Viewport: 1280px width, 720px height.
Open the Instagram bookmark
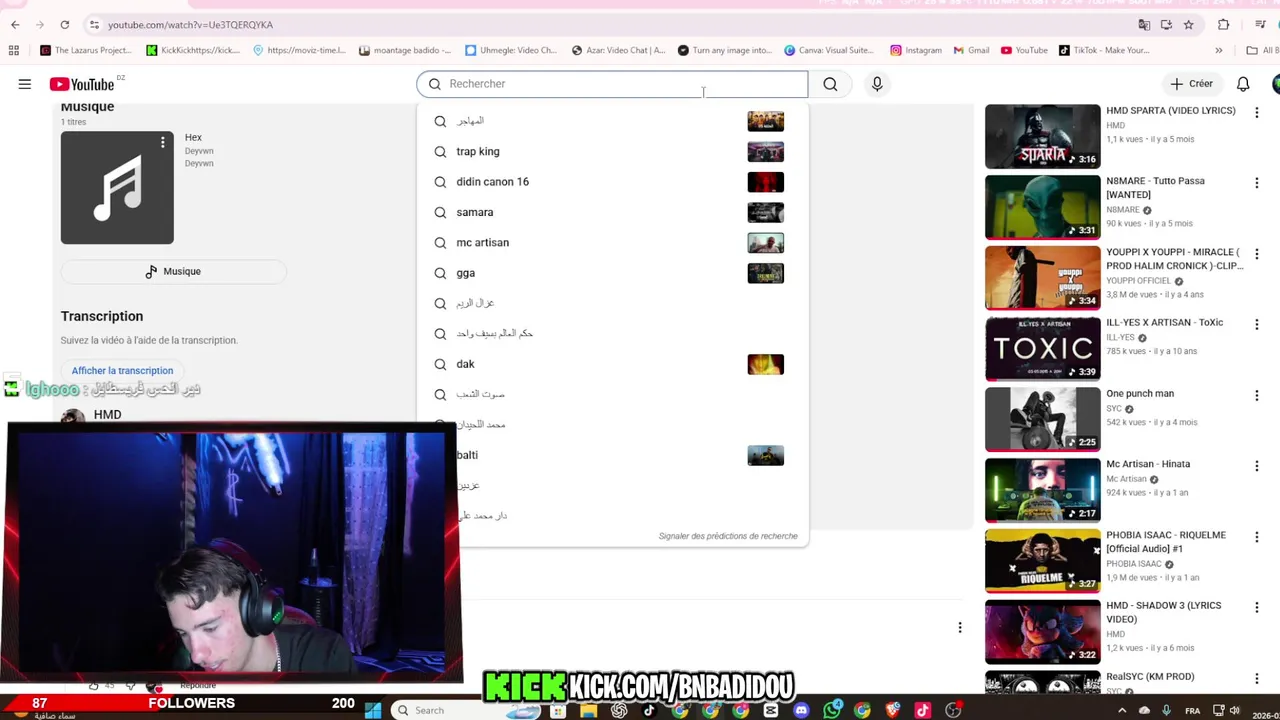[916, 50]
